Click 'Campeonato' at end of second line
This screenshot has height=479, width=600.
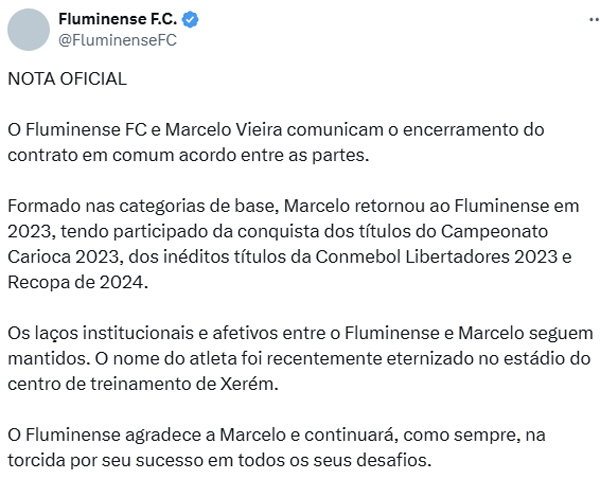(494, 232)
